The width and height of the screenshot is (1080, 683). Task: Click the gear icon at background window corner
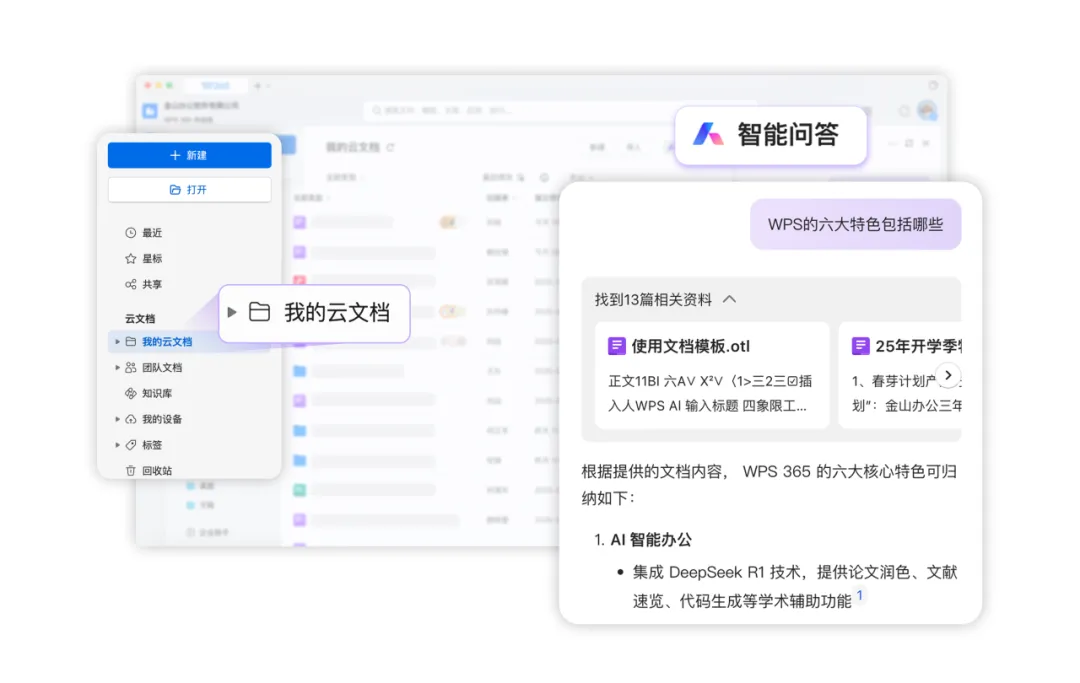(933, 85)
